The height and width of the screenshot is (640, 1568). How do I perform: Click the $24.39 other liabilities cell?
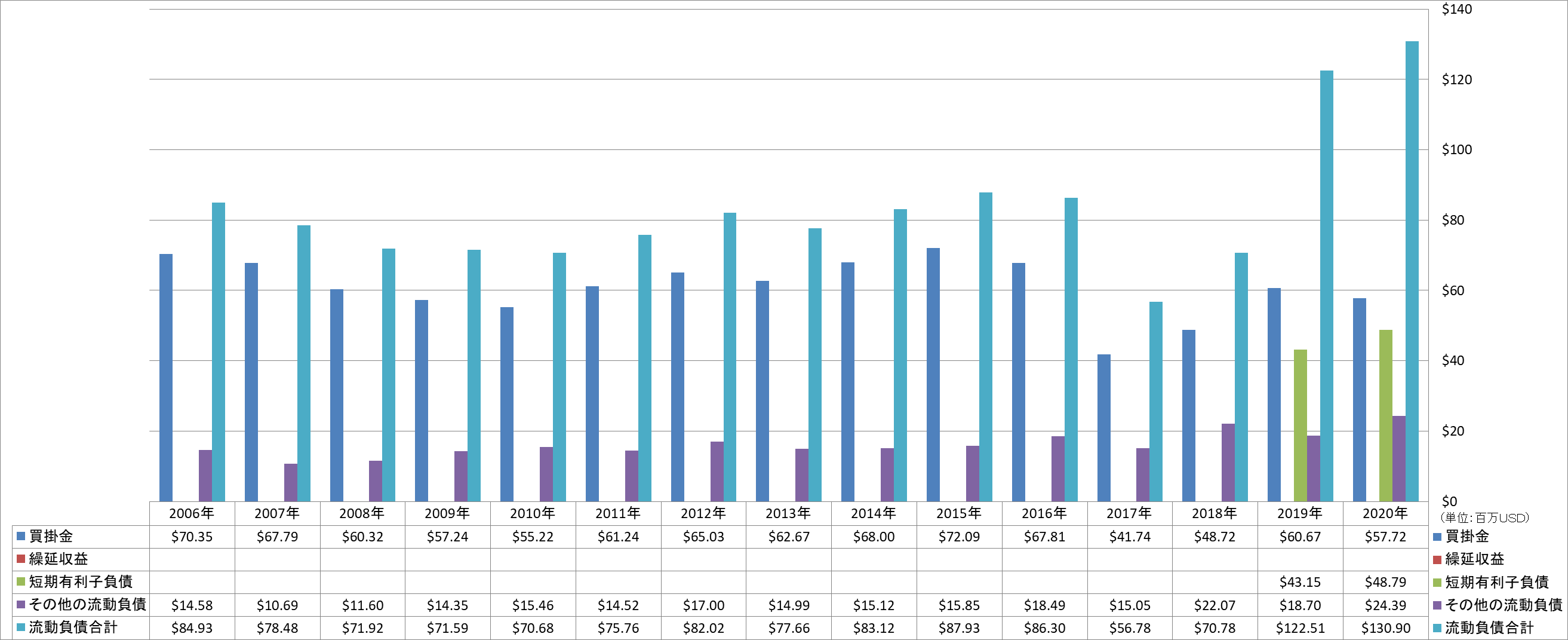[1385, 605]
